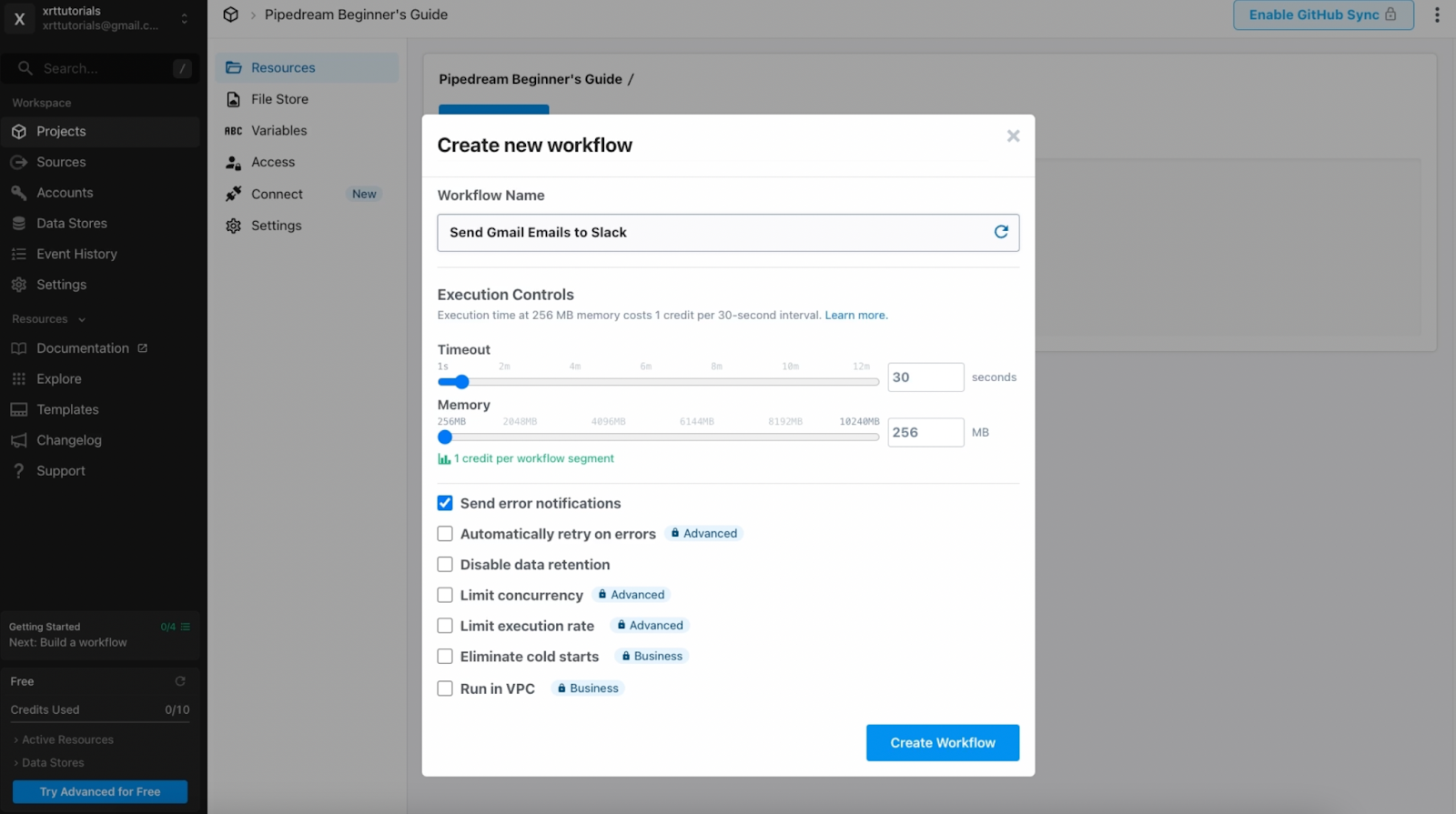Collapse the Resources section chevron

click(82, 320)
